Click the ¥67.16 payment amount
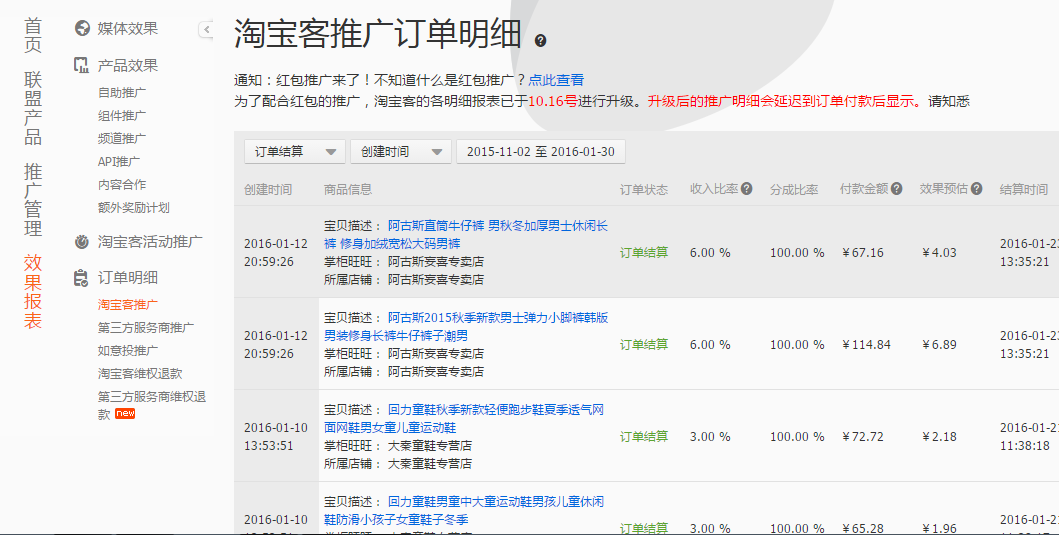 (x=862, y=253)
